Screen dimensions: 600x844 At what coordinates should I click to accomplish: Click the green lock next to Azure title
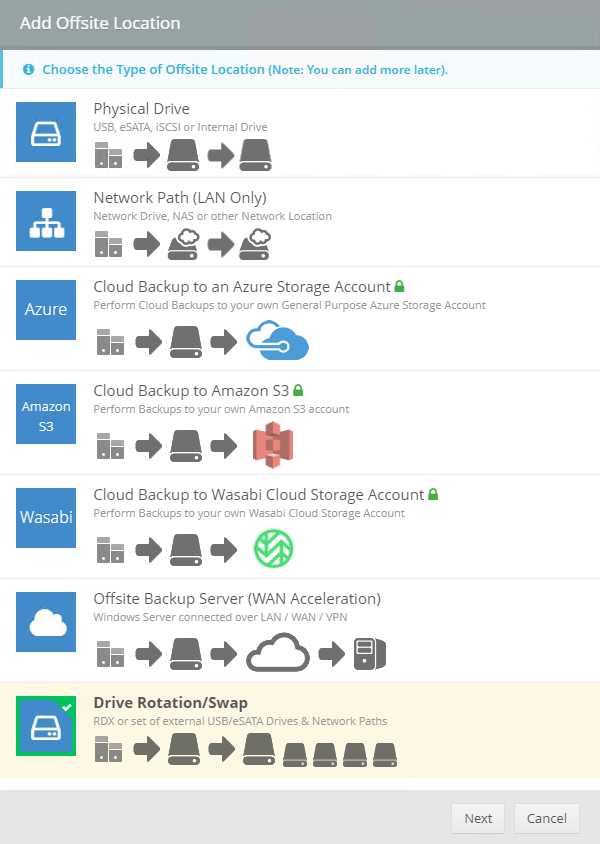click(399, 286)
